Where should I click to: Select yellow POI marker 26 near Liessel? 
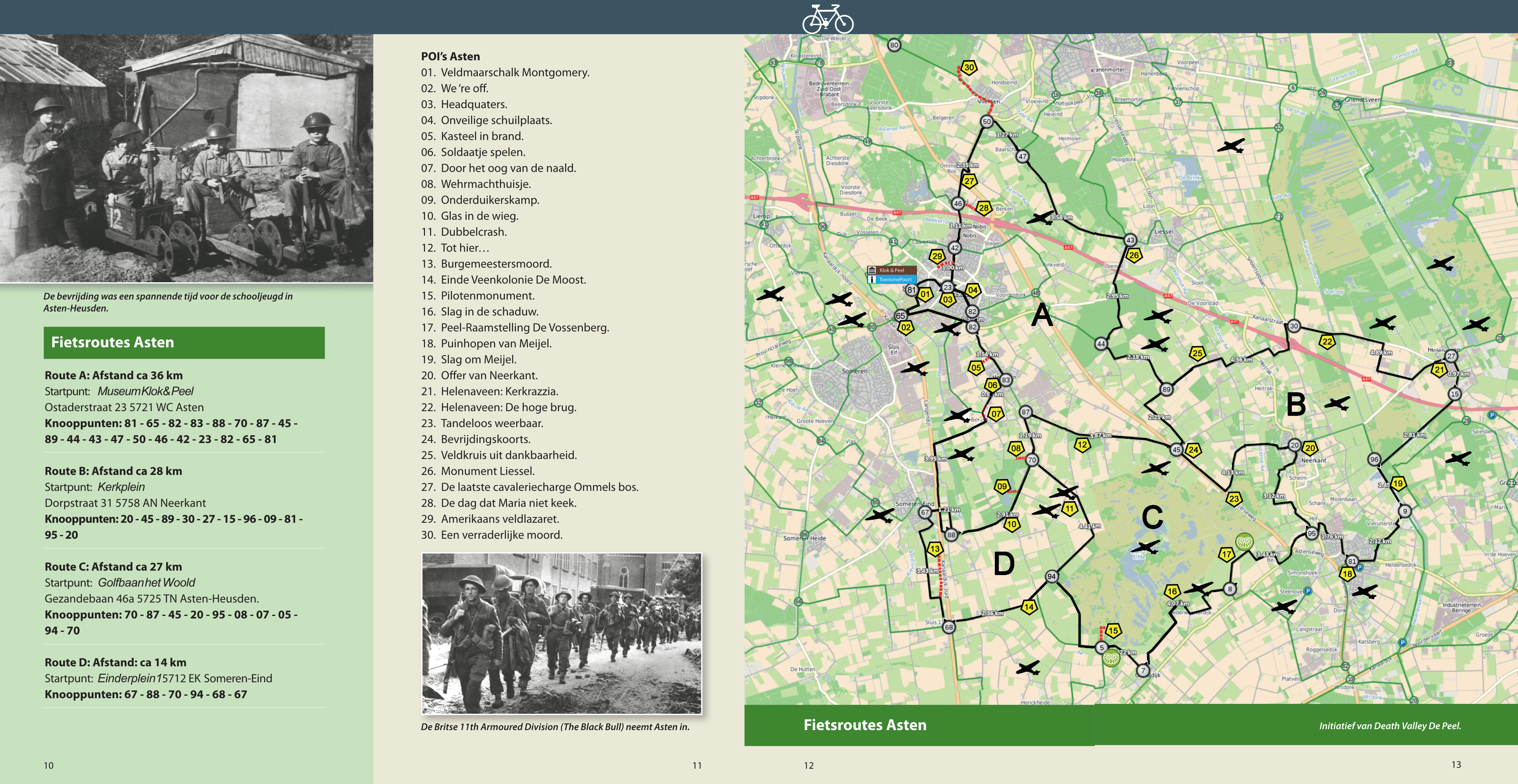pos(1133,255)
